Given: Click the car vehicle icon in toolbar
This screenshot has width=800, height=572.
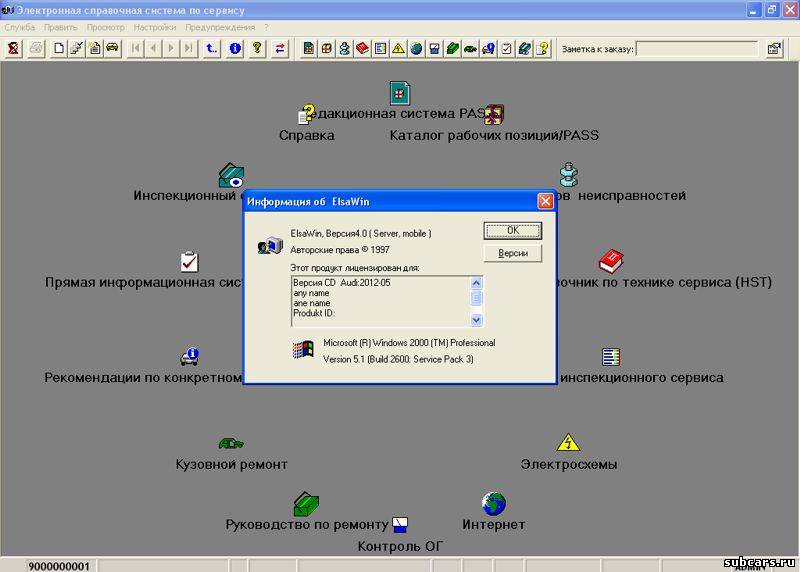Looking at the screenshot, I should coord(112,48).
